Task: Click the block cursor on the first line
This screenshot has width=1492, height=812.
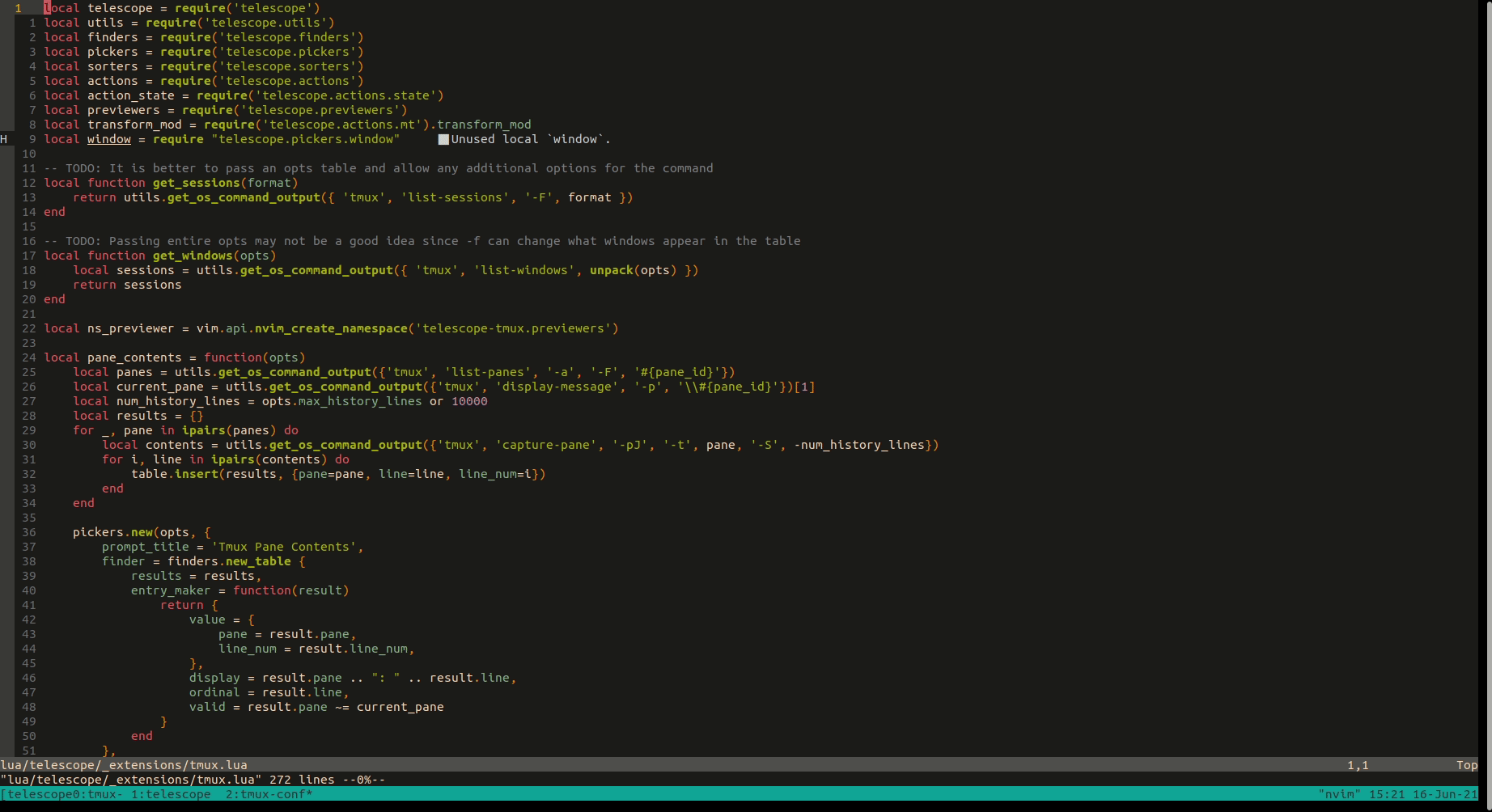Action: [x=47, y=8]
